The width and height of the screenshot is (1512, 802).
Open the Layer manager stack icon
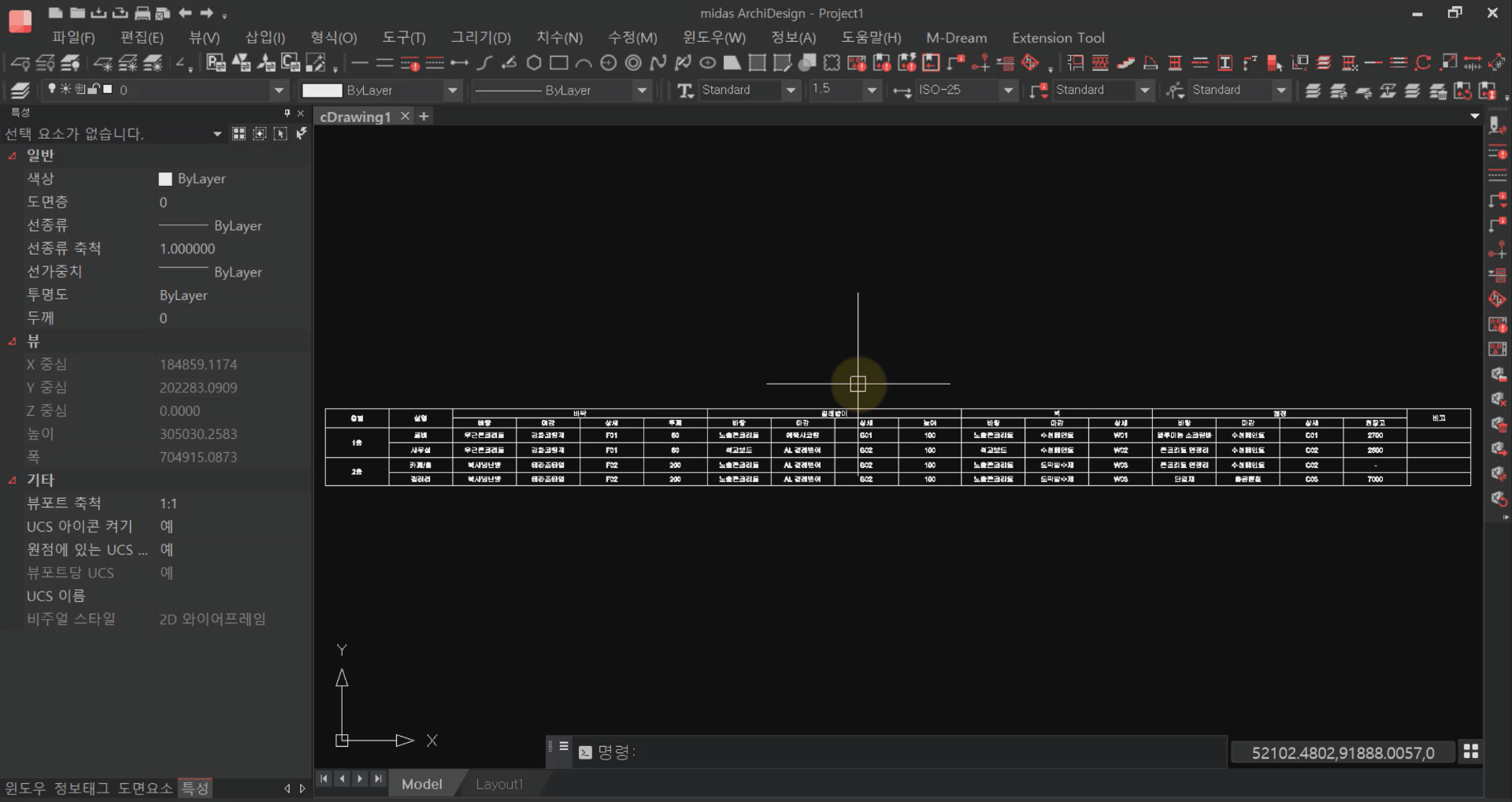[x=20, y=91]
